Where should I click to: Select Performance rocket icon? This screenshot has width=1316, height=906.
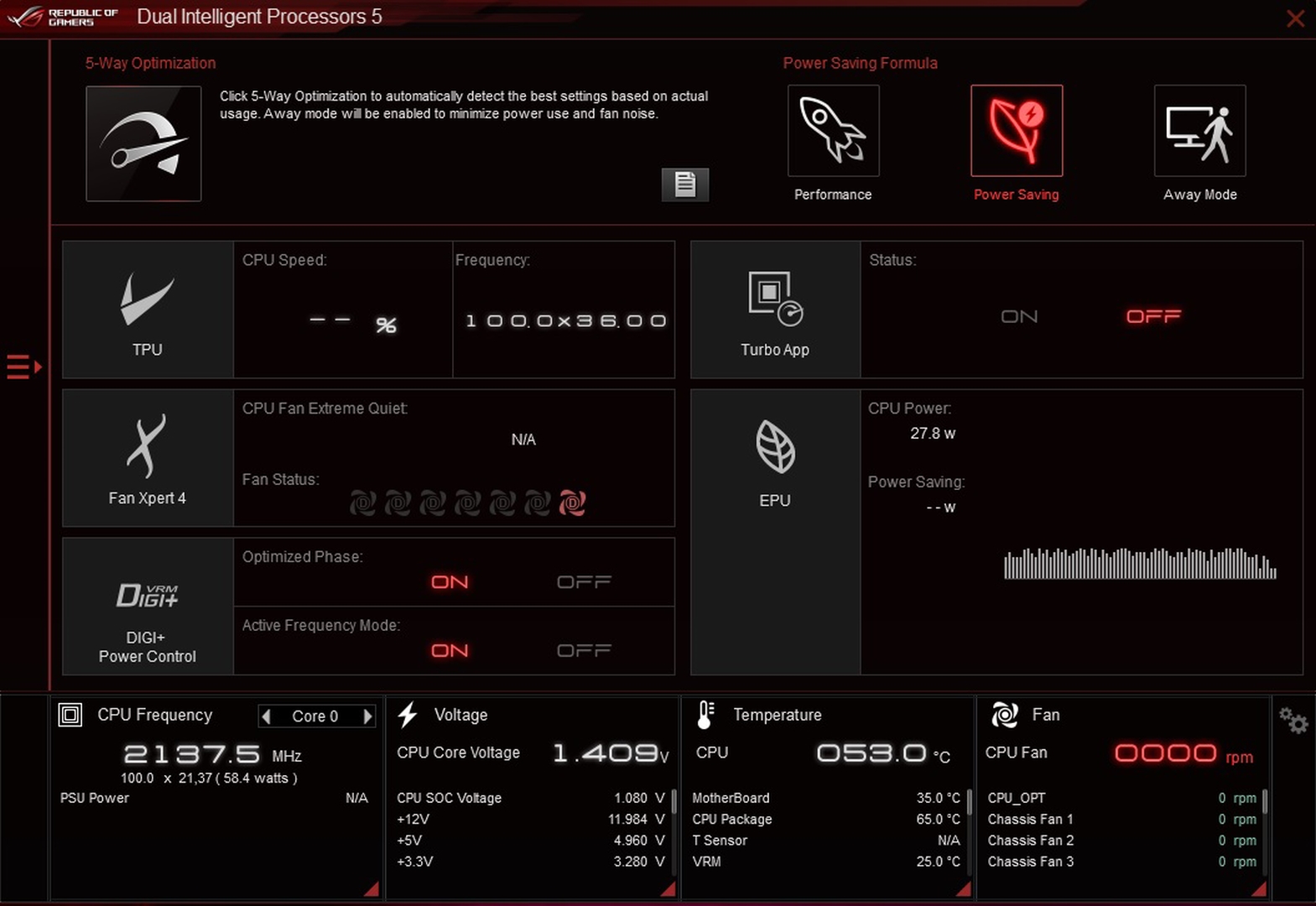(x=833, y=131)
